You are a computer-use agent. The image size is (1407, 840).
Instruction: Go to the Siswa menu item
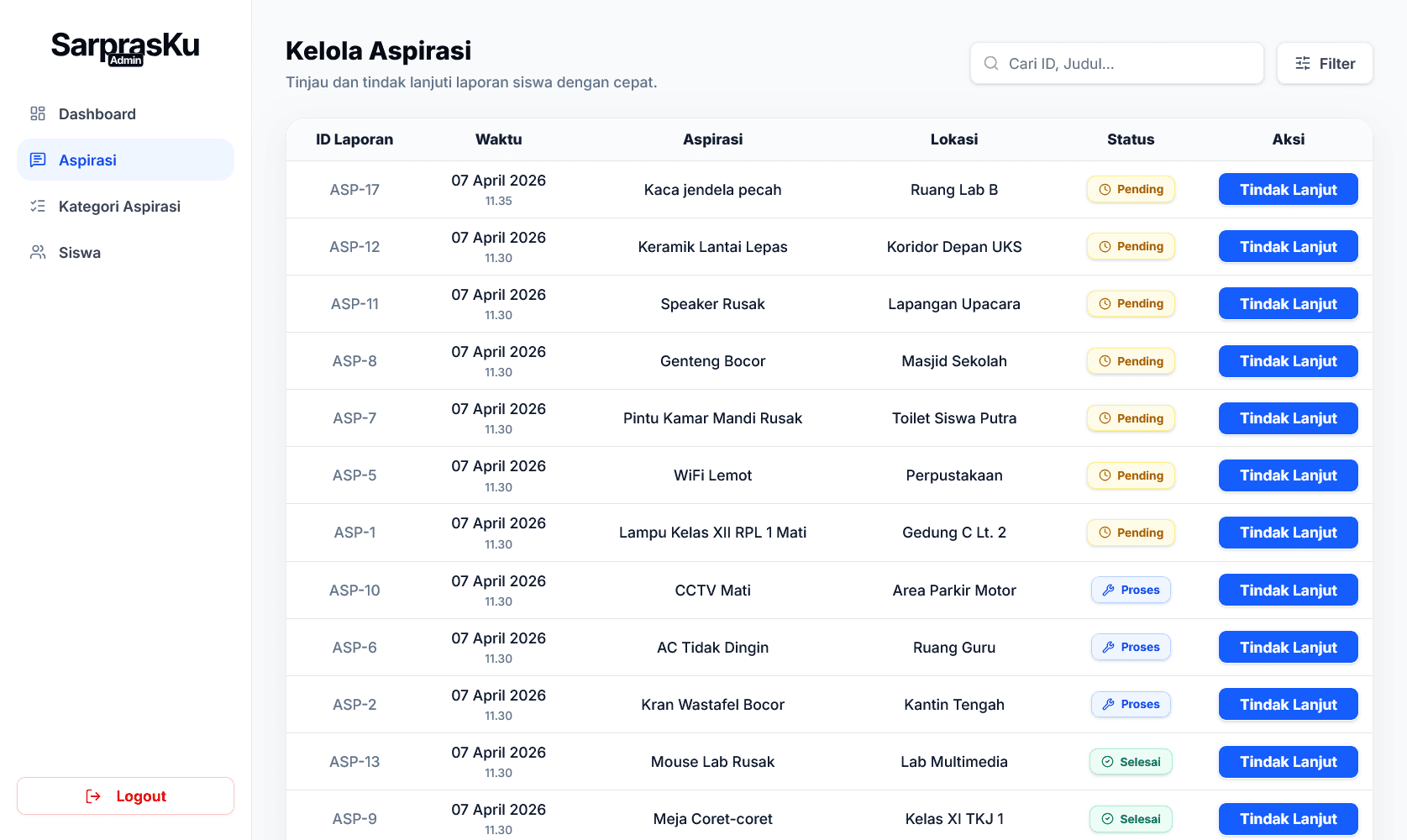[x=125, y=252]
